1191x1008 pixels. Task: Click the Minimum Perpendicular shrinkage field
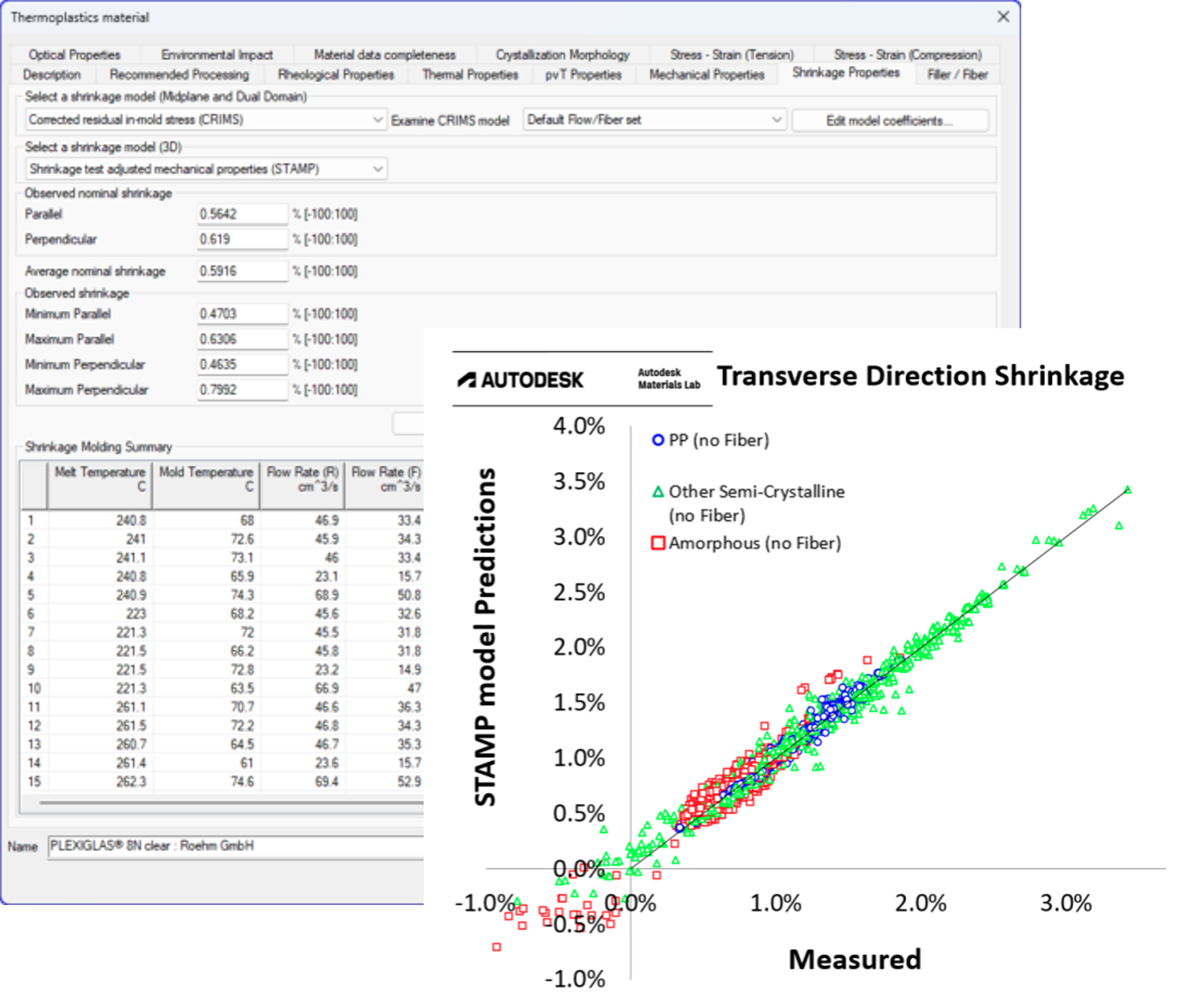(x=242, y=364)
